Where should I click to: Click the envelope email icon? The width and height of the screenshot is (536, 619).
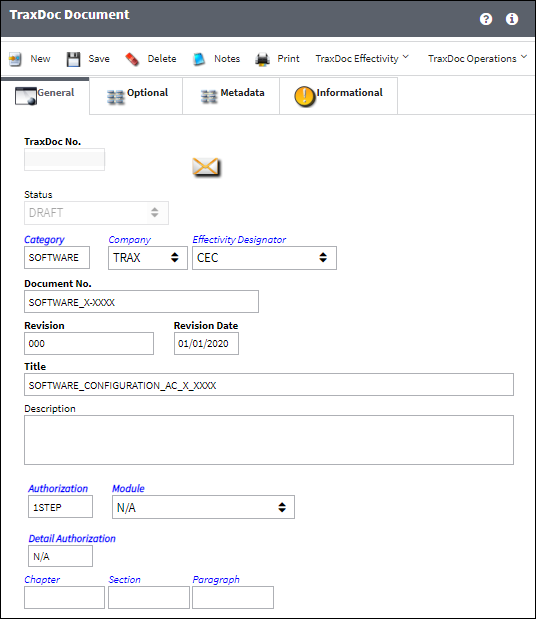206,167
